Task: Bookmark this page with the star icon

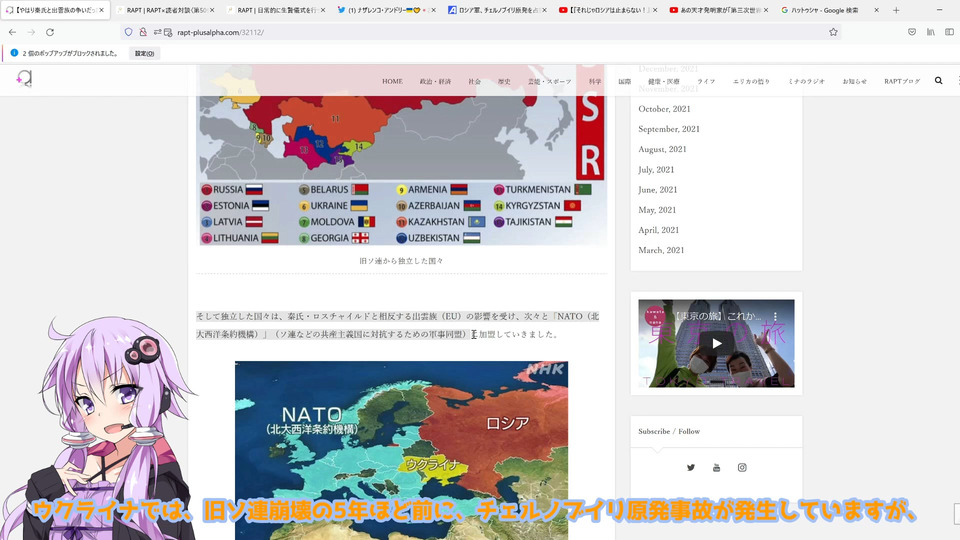Action: click(x=833, y=32)
